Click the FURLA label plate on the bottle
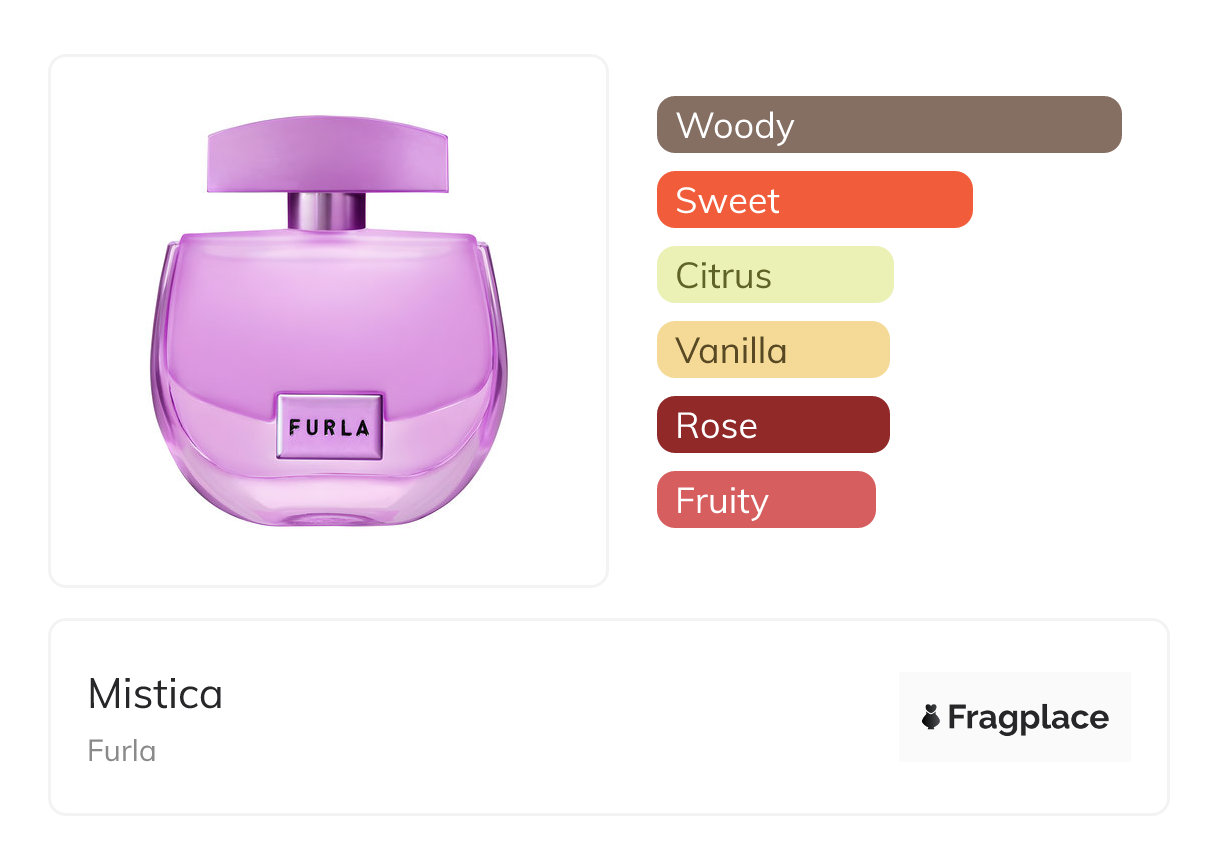 coord(329,427)
